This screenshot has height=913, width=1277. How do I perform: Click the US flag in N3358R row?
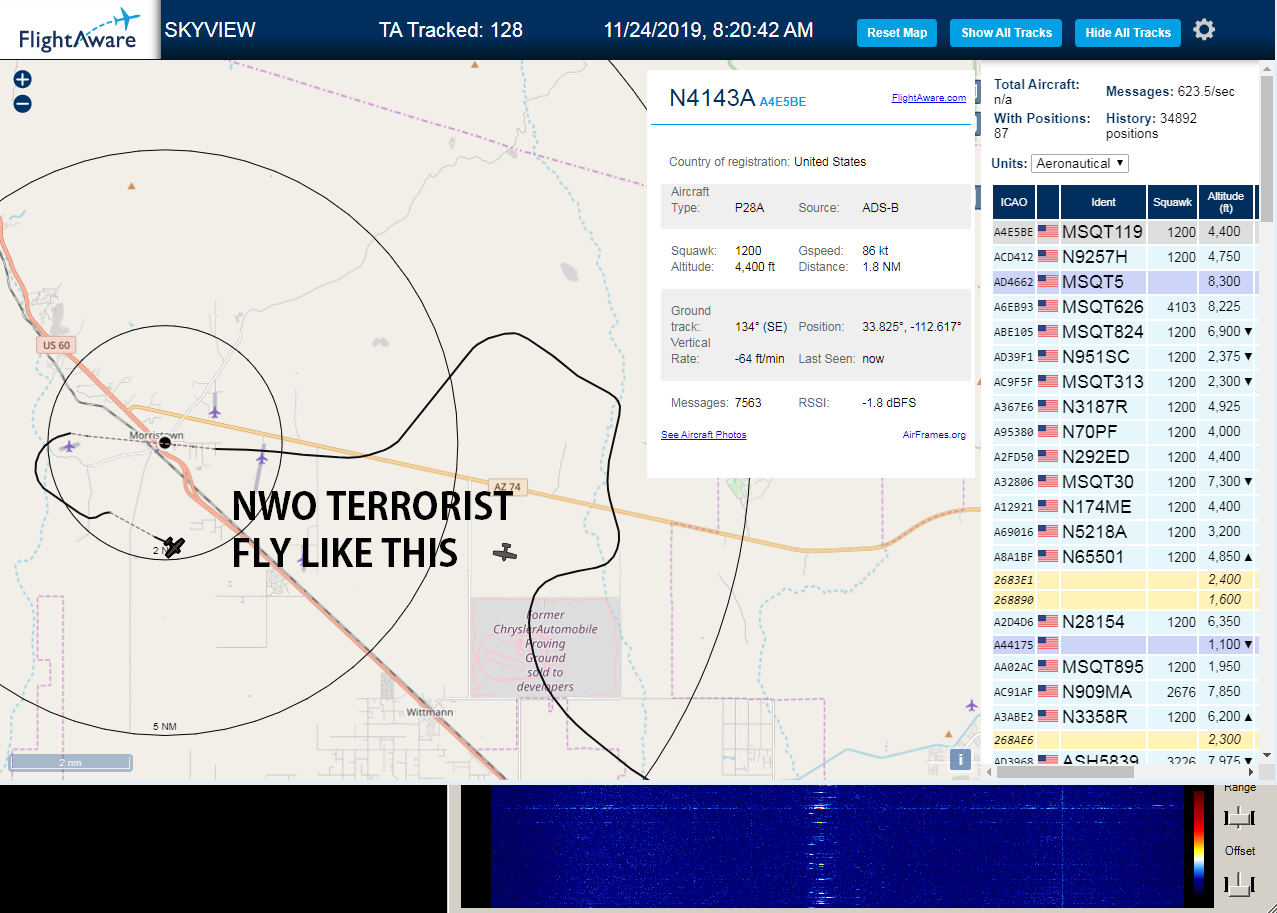point(1048,717)
